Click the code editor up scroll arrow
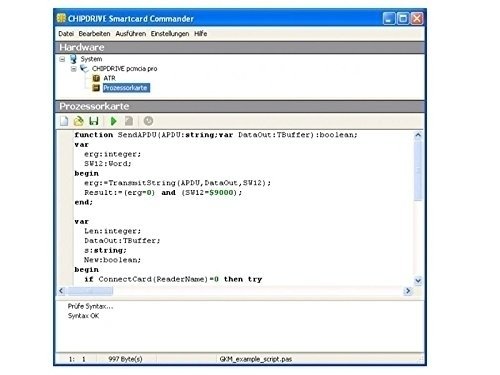The height and width of the screenshot is (375, 500). click(418, 135)
